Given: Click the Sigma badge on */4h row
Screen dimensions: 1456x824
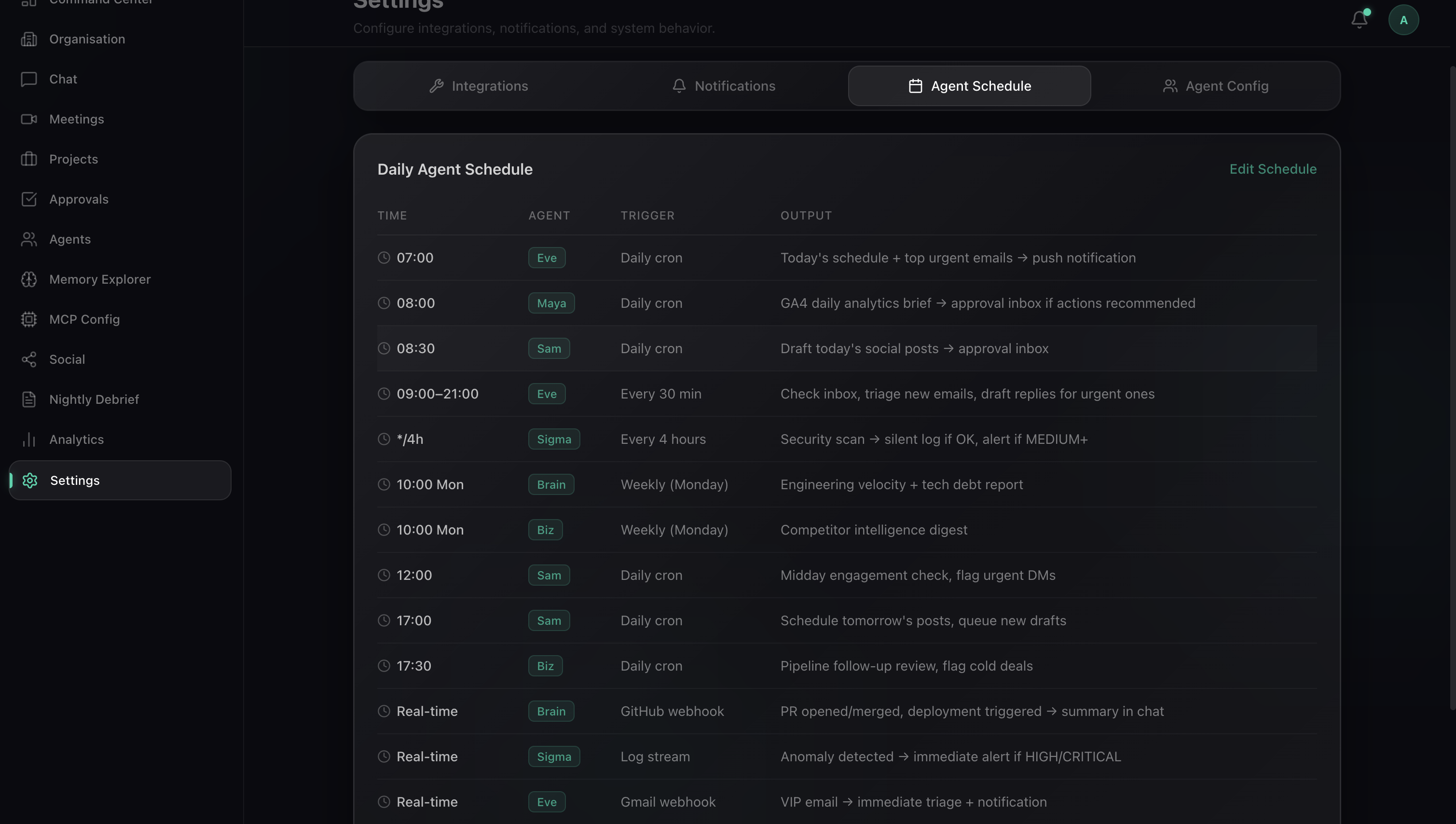Looking at the screenshot, I should (553, 439).
